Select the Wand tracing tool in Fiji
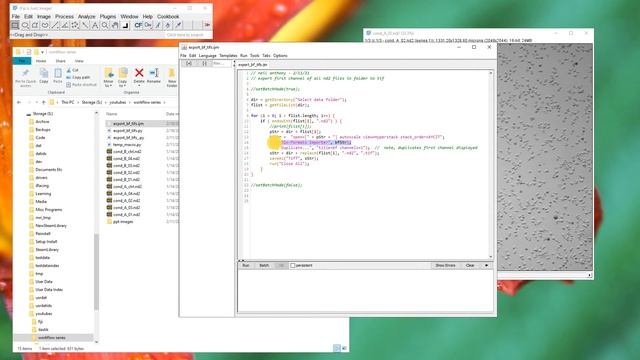The width and height of the screenshot is (640, 360). (x=85, y=25)
